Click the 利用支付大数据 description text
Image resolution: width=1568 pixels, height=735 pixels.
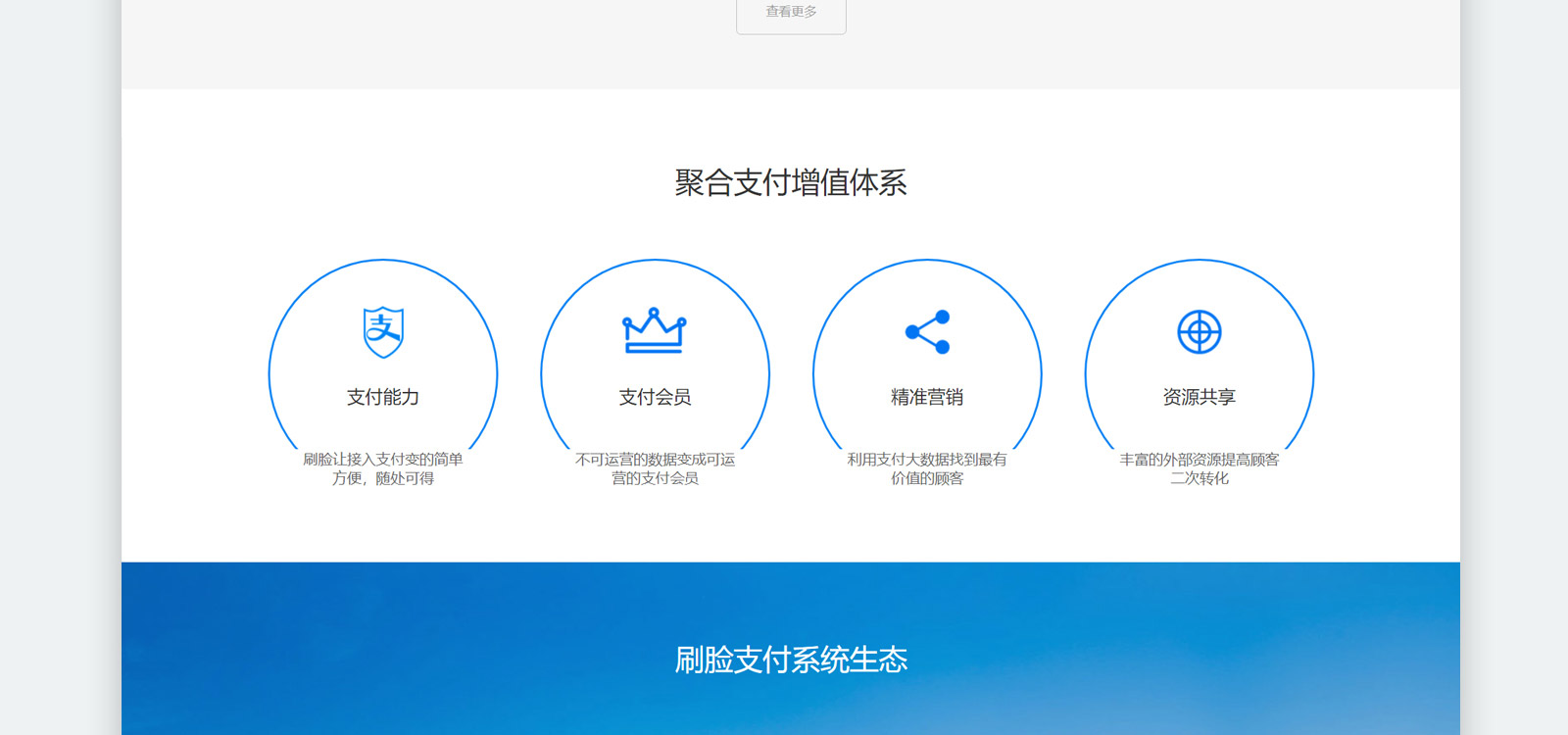[x=927, y=468]
